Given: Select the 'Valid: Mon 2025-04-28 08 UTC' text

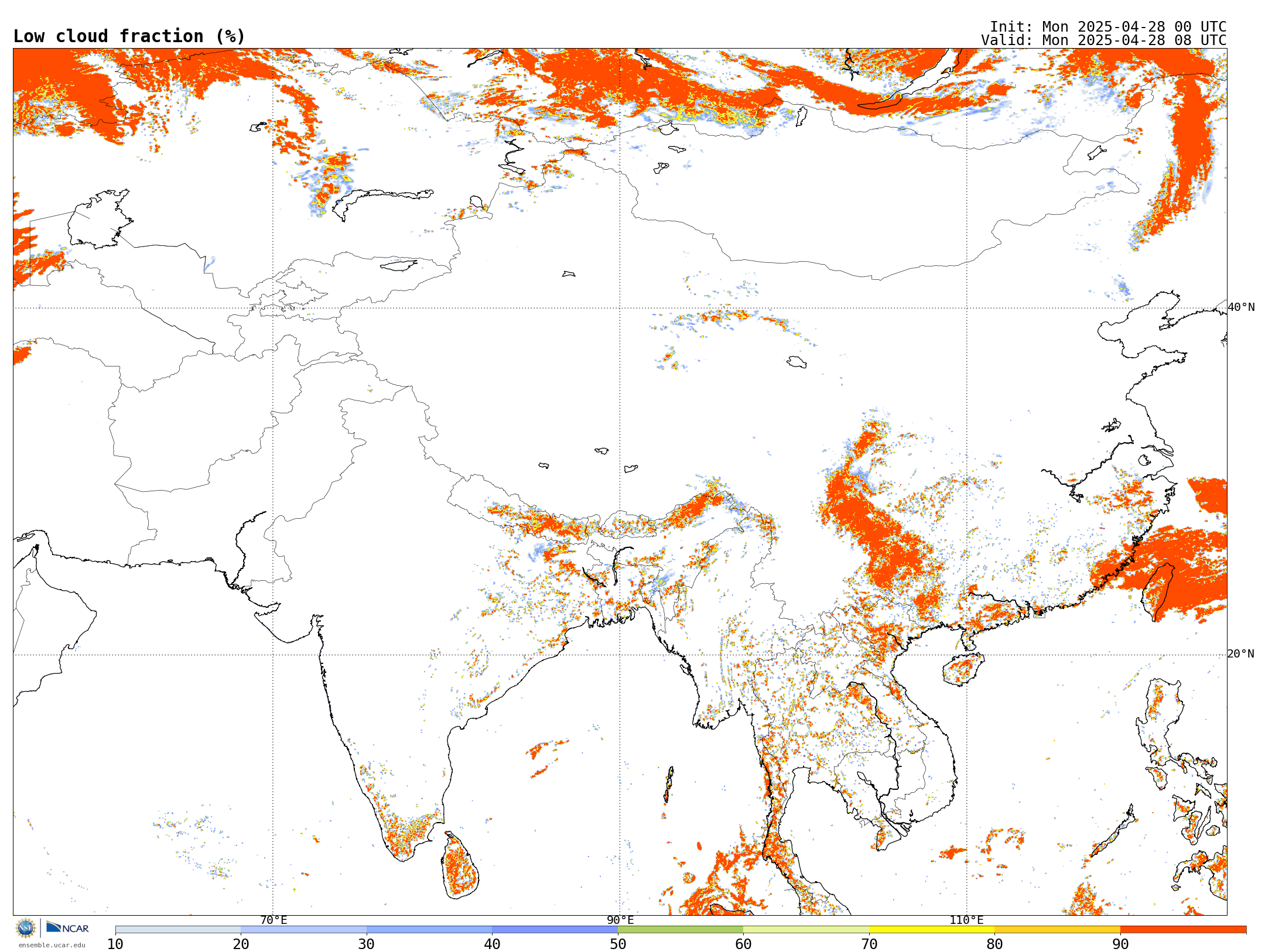Looking at the screenshot, I should (x=1103, y=40).
